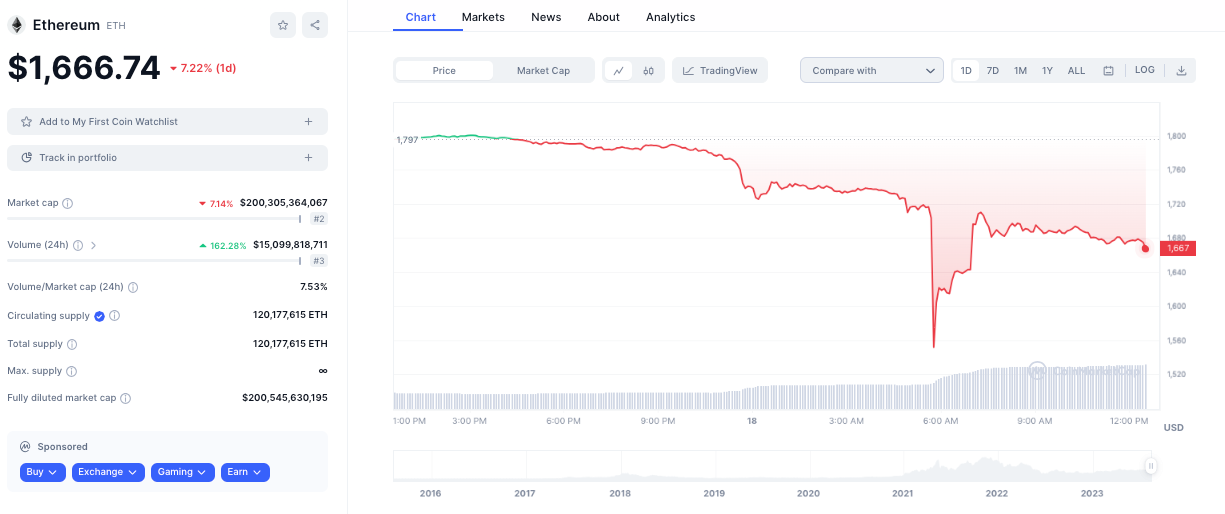Select the 1M time range
Screen dimensions: 1225x514
click(x=1020, y=71)
